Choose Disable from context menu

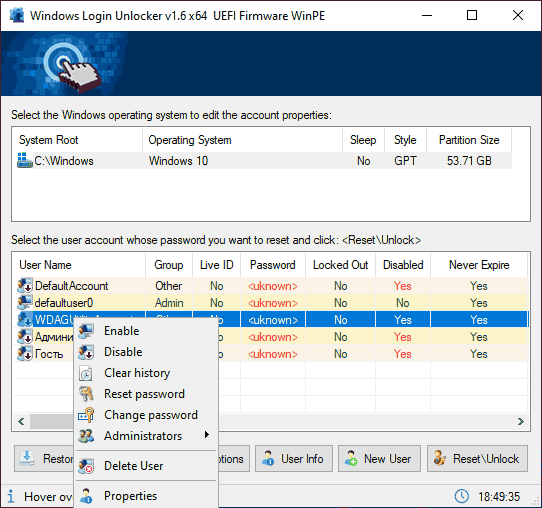146,352
